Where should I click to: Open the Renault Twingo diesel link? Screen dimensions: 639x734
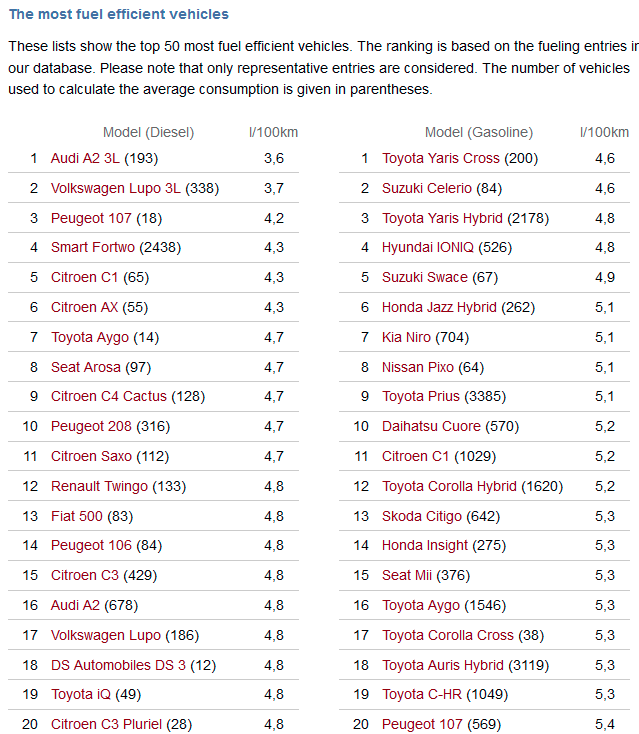click(x=99, y=486)
